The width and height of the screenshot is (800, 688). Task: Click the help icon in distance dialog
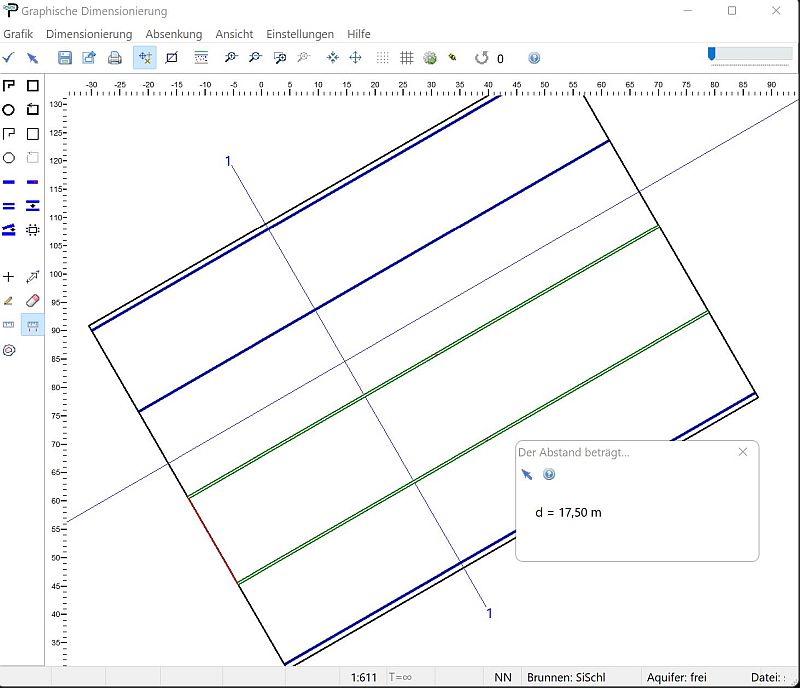[x=549, y=474]
